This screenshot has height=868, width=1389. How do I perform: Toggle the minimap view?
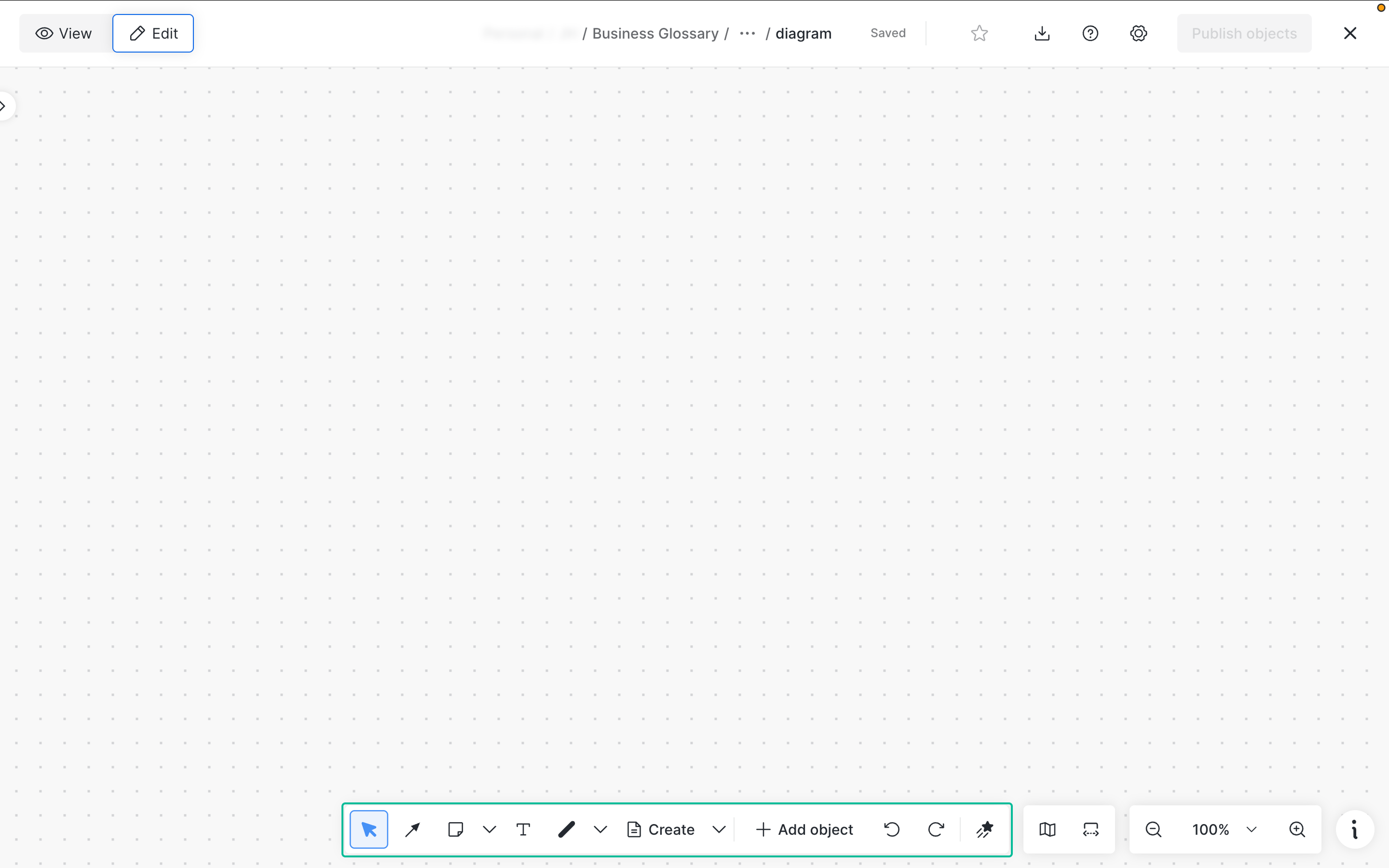(x=1047, y=829)
